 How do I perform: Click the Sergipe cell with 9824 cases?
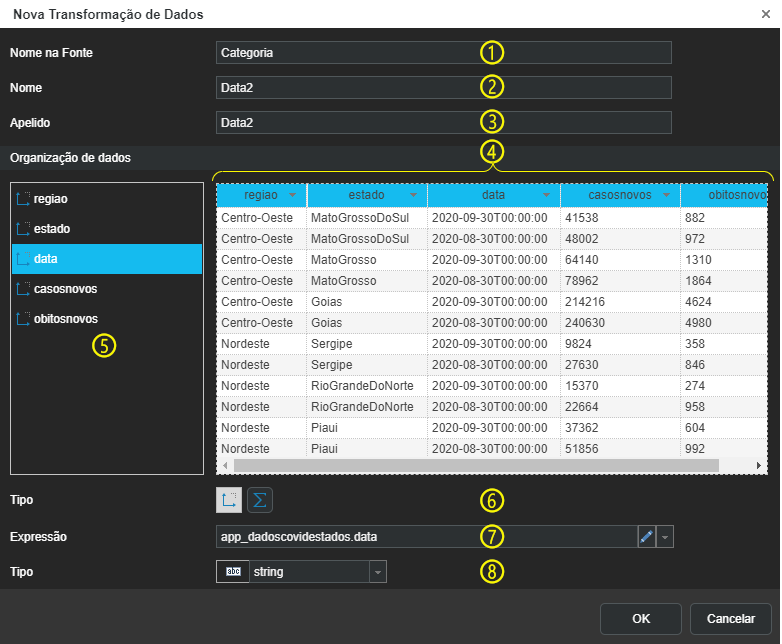pos(367,344)
